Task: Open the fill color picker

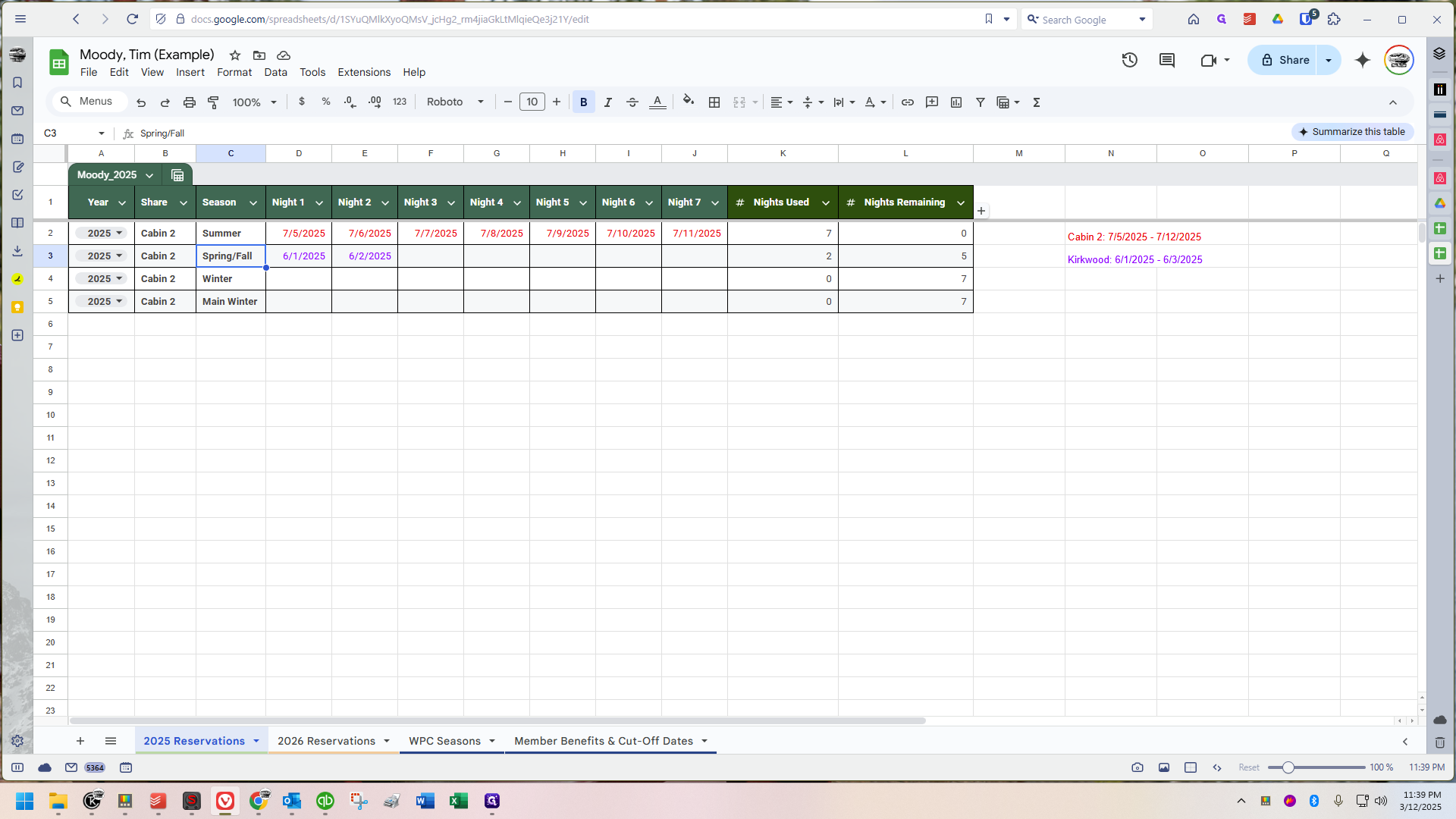Action: pyautogui.click(x=689, y=102)
